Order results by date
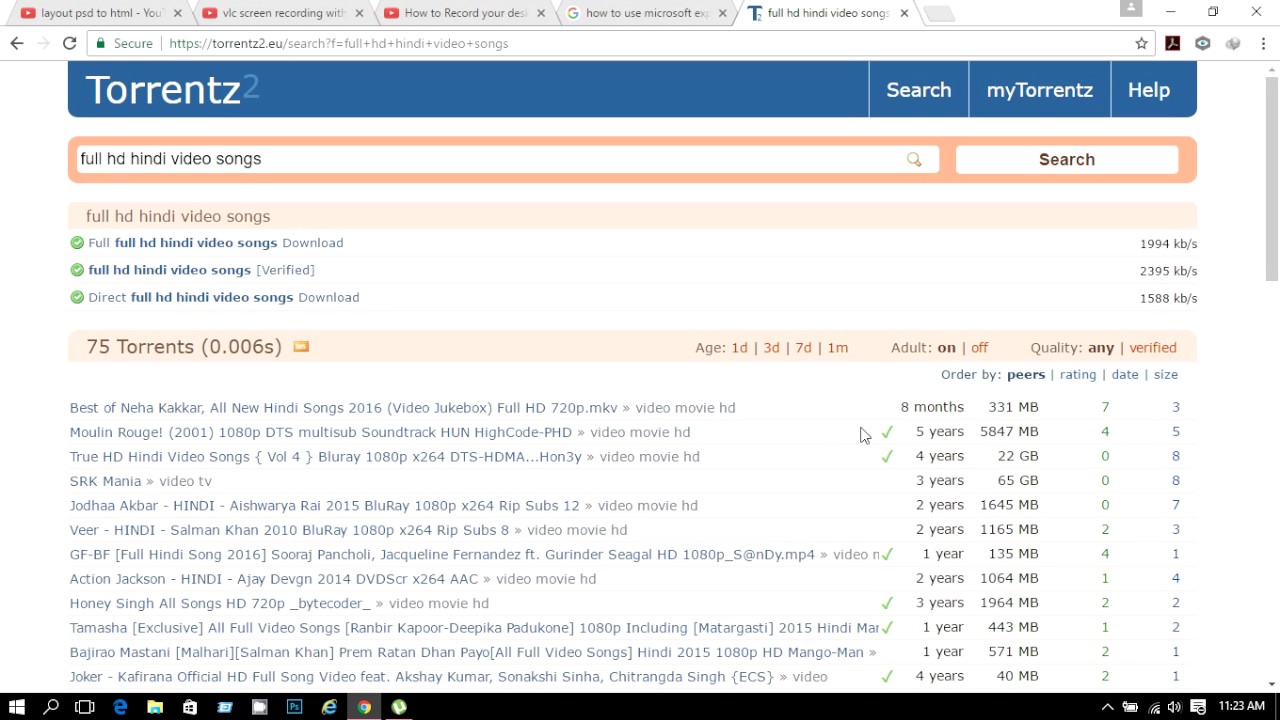Screen dimensions: 1280x720 tap(1125, 374)
